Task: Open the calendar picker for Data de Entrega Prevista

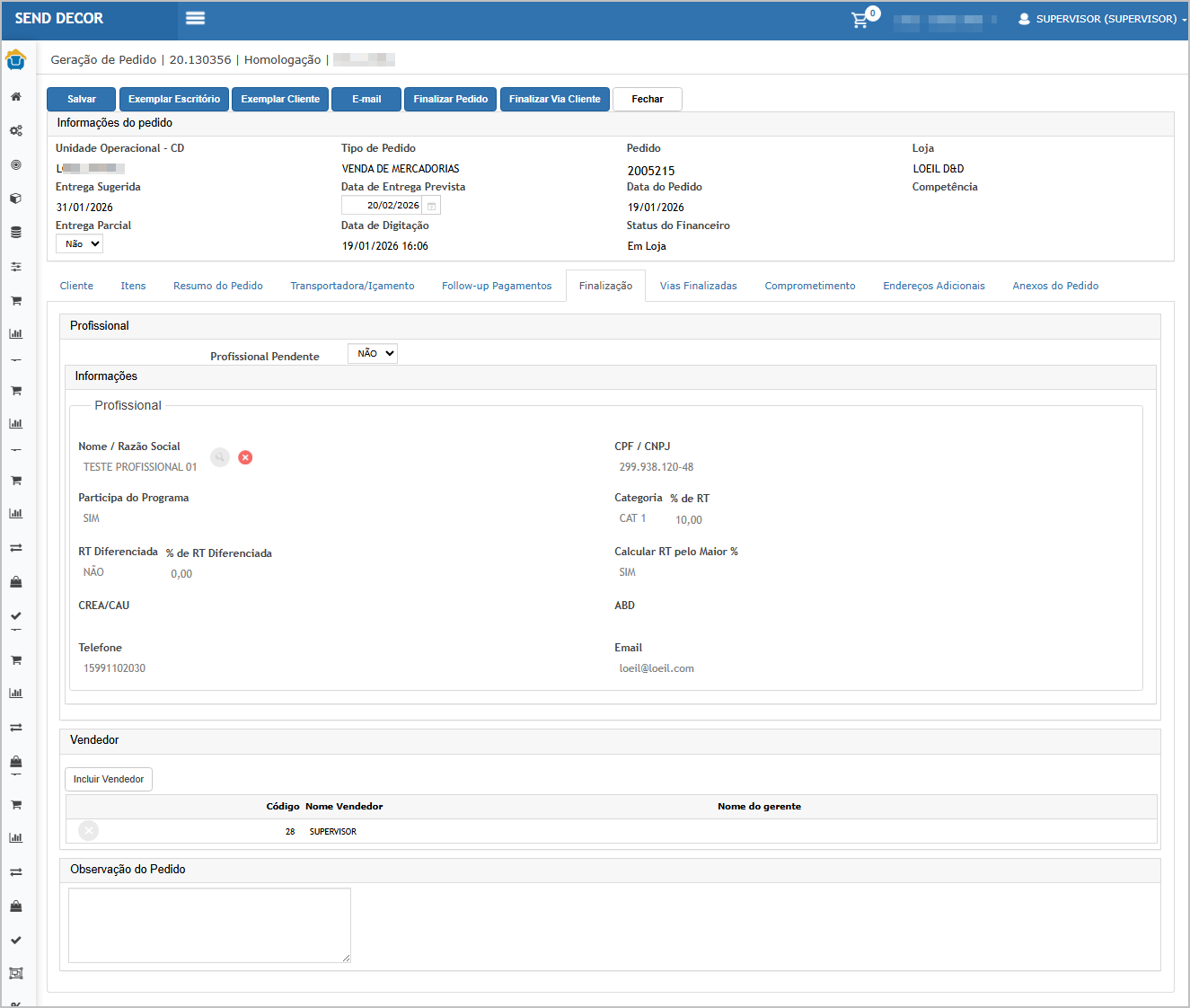Action: (431, 206)
